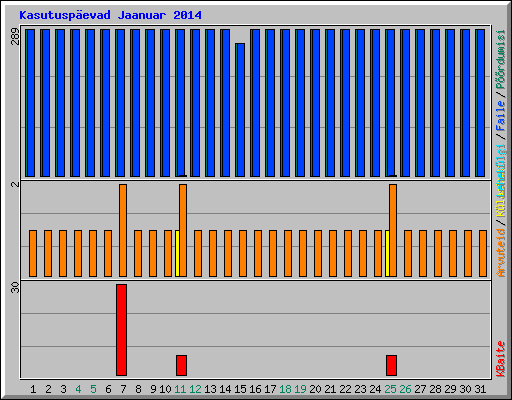Image resolution: width=512 pixels, height=400 pixels.
Task: Click the tall red KBaite bar for day 7
Action: (x=121, y=330)
